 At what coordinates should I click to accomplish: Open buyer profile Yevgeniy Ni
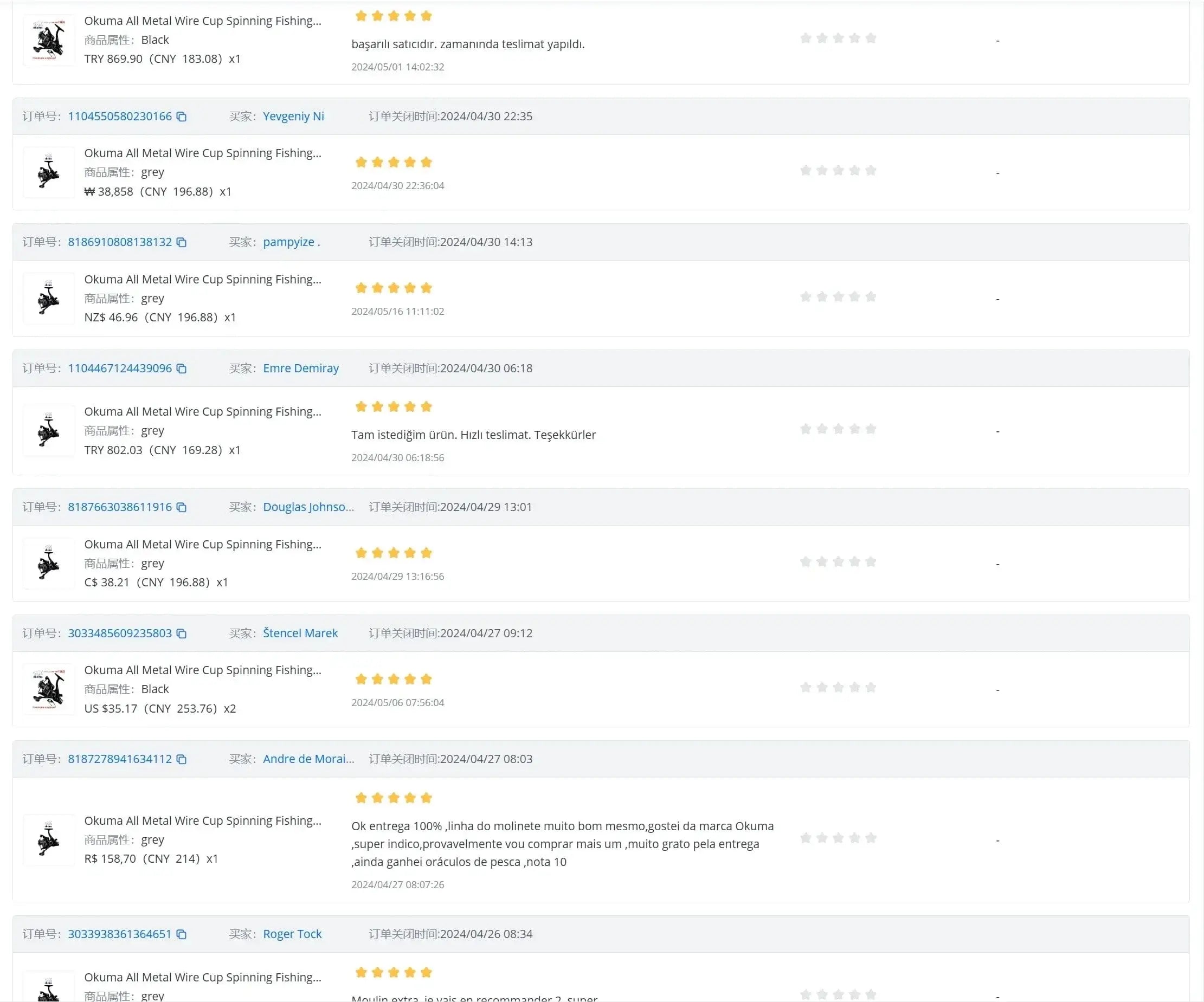tap(293, 117)
